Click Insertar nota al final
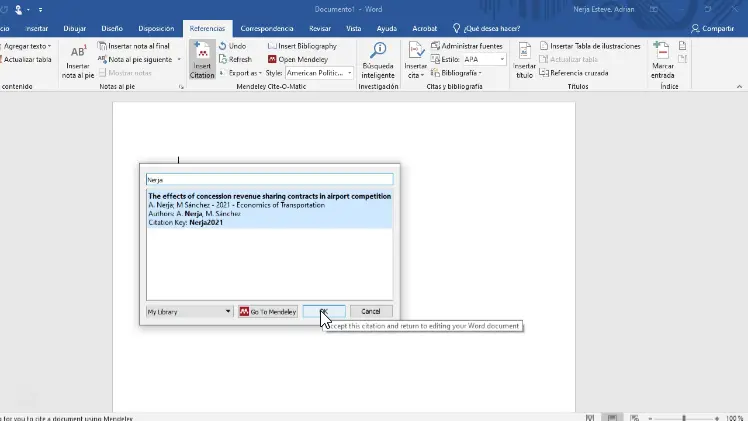Viewport: 748px width, 421px height. point(134,46)
